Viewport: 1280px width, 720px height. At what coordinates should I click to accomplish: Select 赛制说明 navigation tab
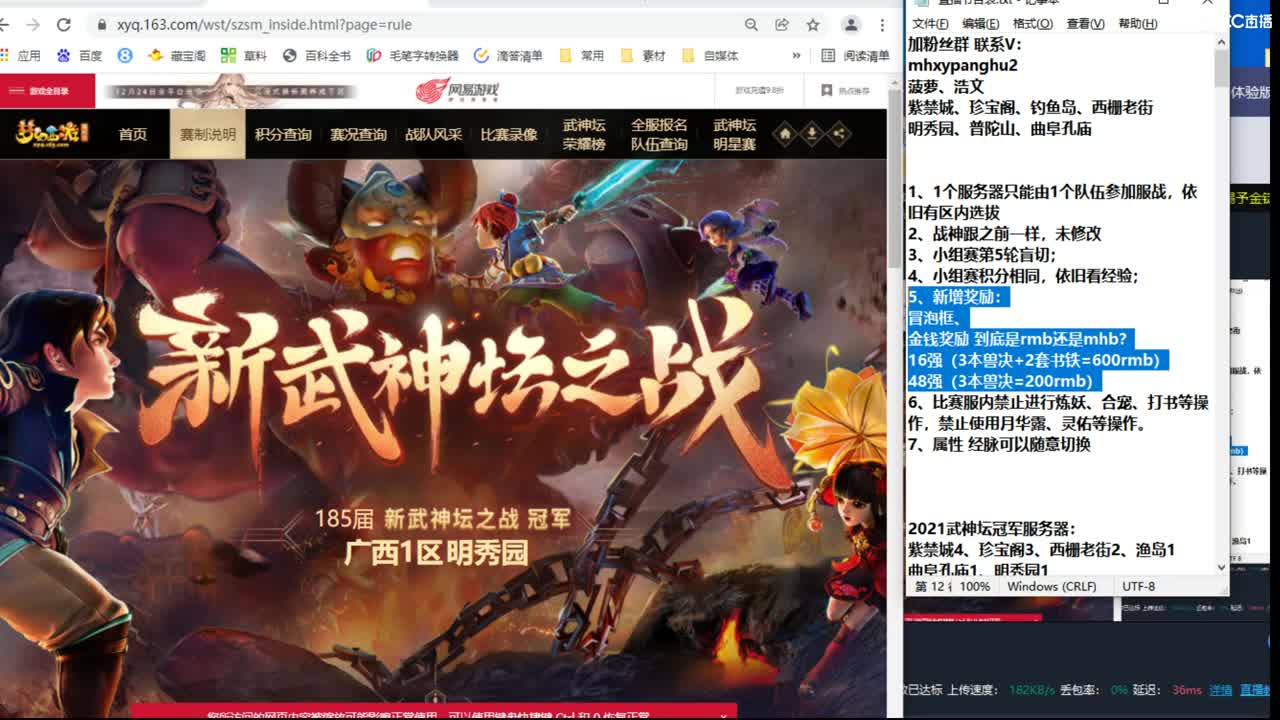point(208,134)
